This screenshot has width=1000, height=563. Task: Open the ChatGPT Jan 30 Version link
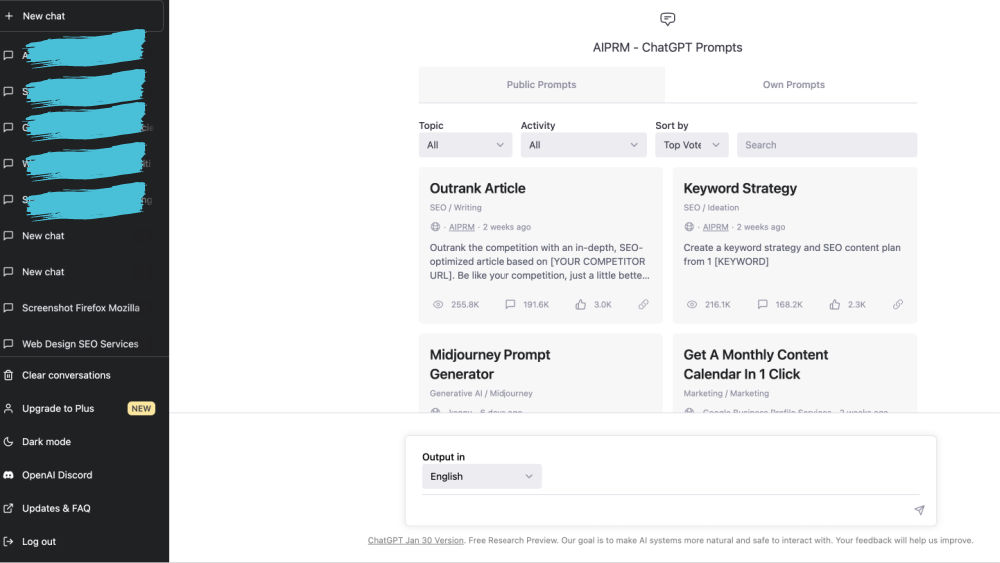point(415,540)
